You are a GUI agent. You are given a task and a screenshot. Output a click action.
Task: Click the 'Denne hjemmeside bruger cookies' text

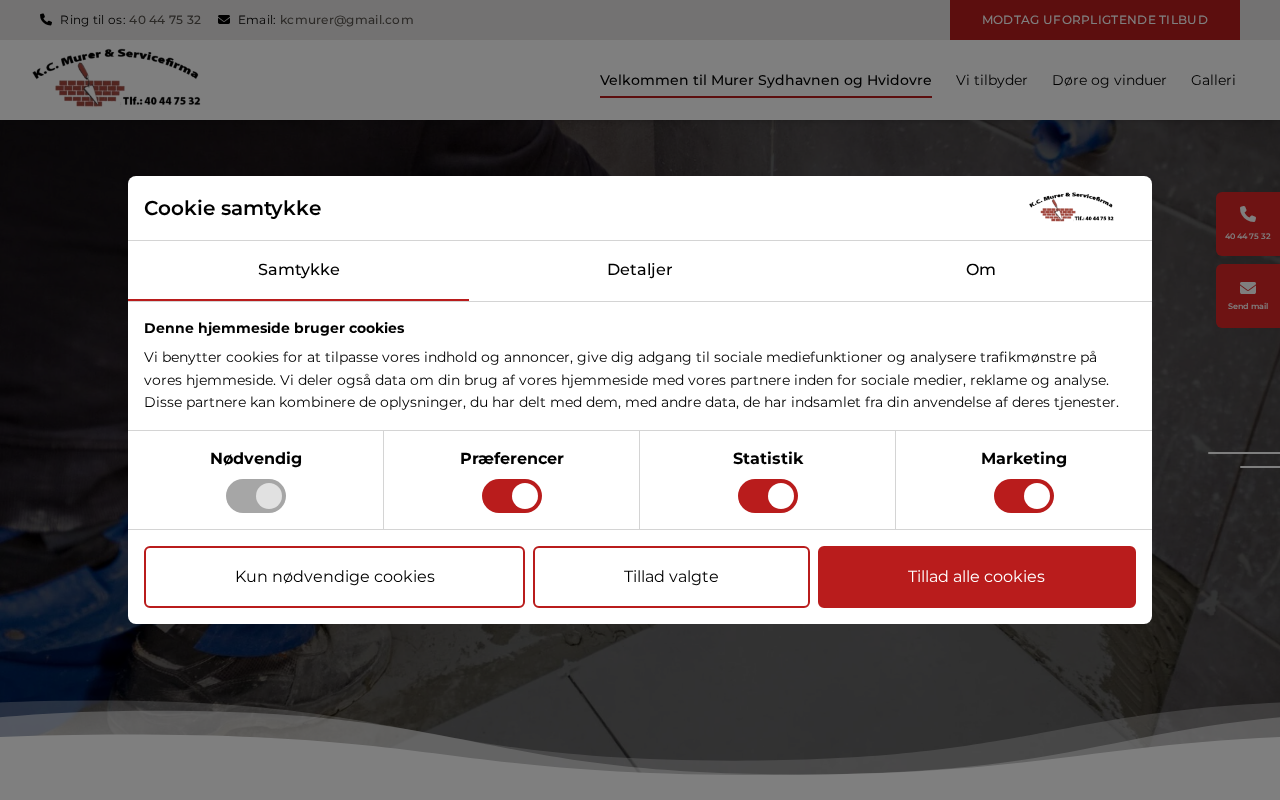click(274, 328)
